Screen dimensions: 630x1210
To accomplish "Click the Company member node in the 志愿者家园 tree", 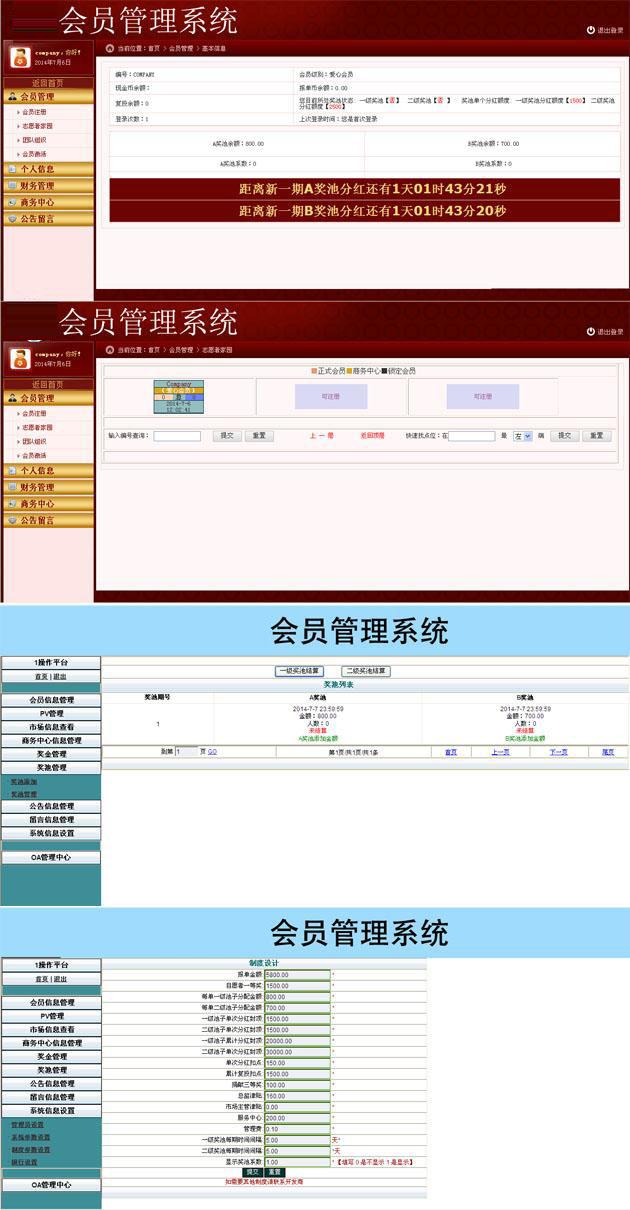I will (x=178, y=396).
